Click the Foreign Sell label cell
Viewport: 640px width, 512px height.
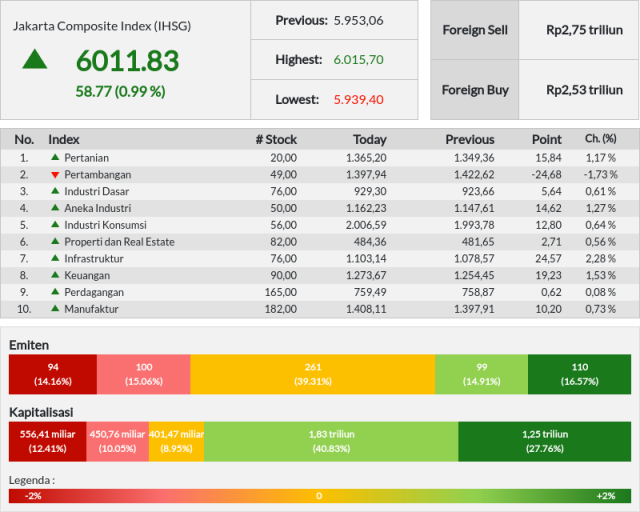click(475, 30)
